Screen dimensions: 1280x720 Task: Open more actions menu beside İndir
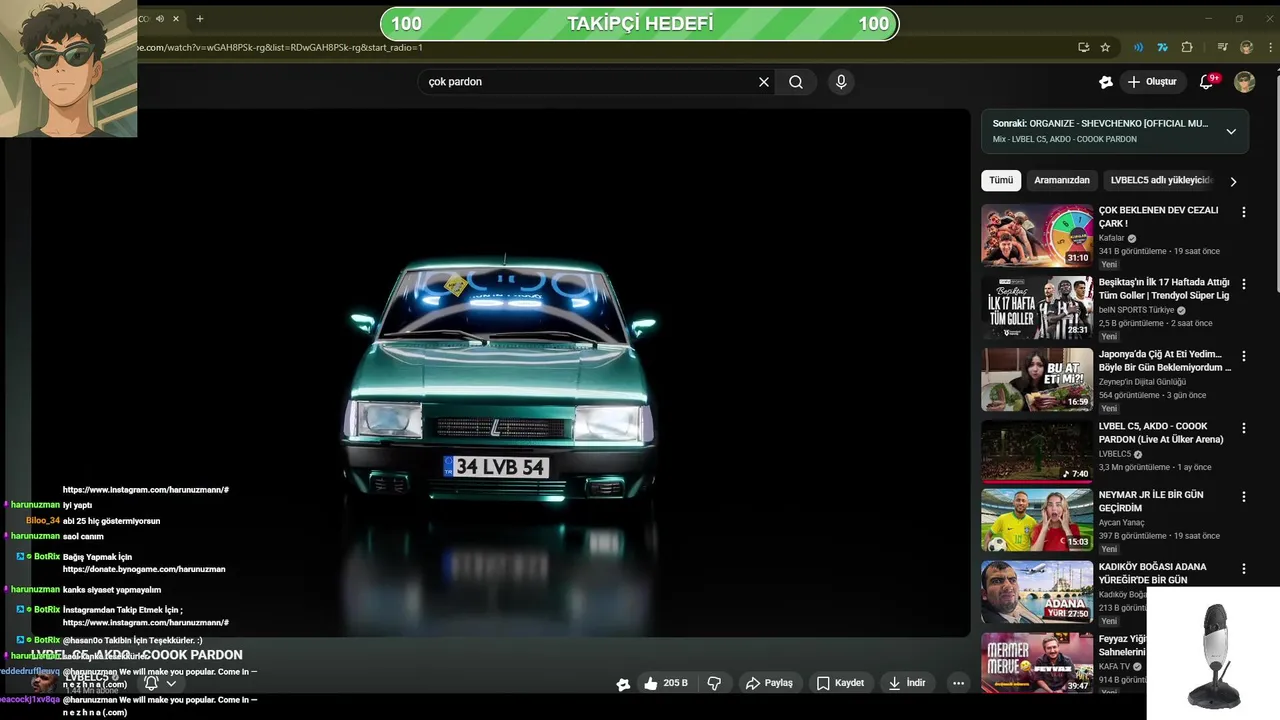click(958, 683)
